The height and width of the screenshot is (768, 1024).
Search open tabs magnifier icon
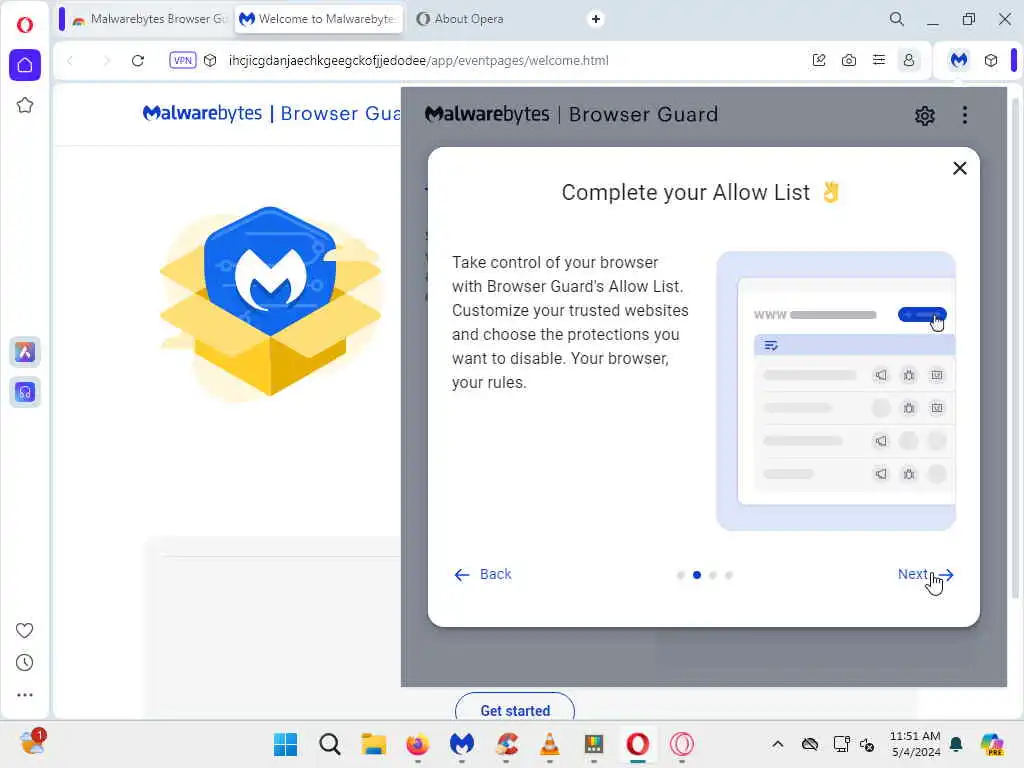pos(897,19)
